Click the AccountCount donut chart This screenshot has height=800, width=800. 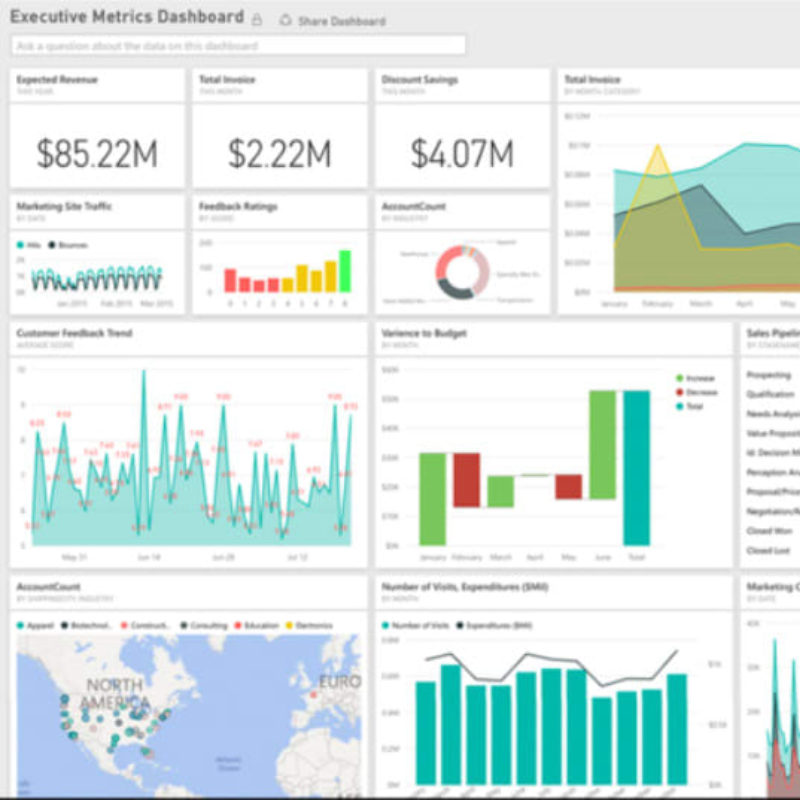point(462,271)
